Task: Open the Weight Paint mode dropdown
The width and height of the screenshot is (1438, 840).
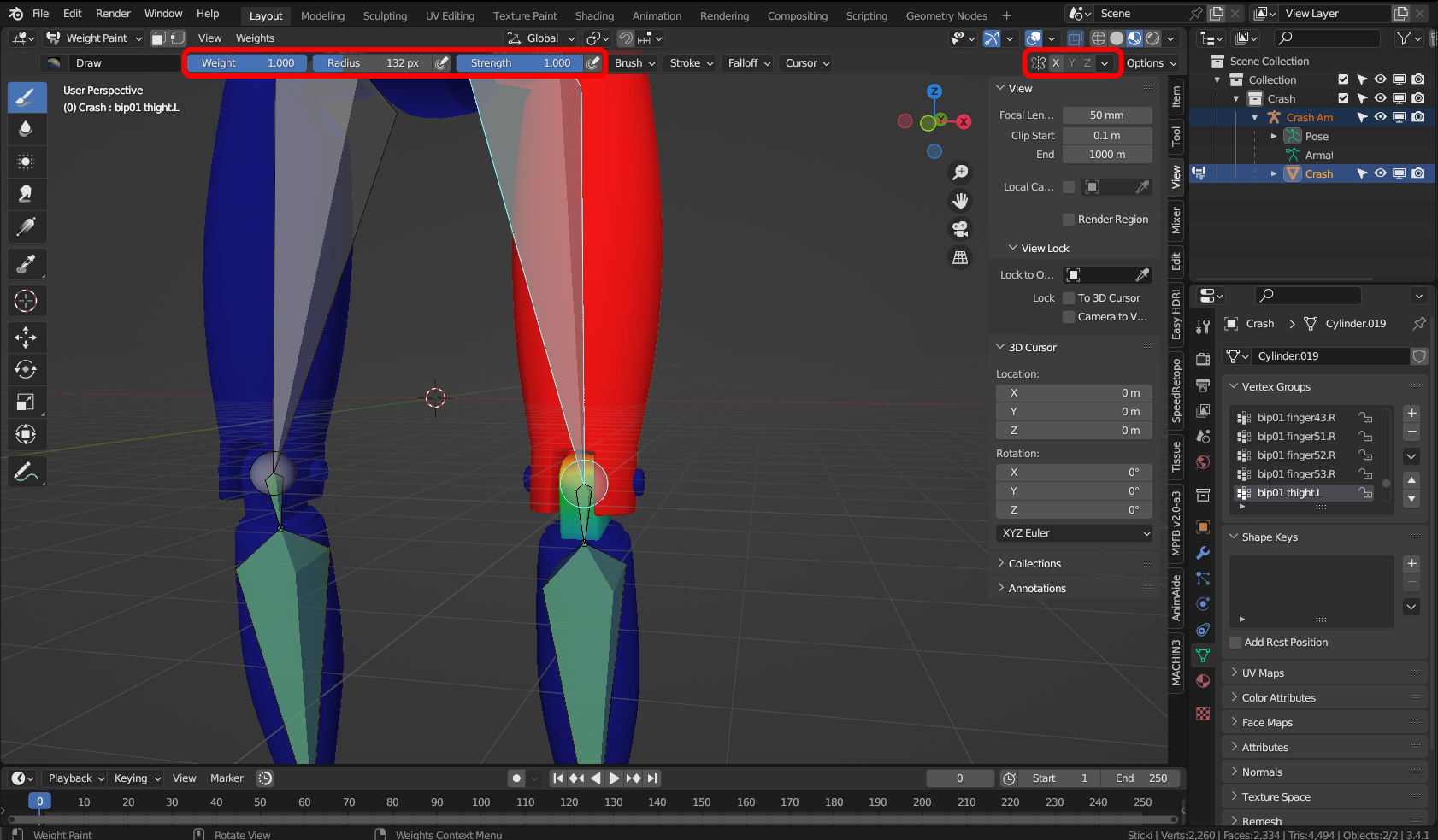Action: coord(94,38)
